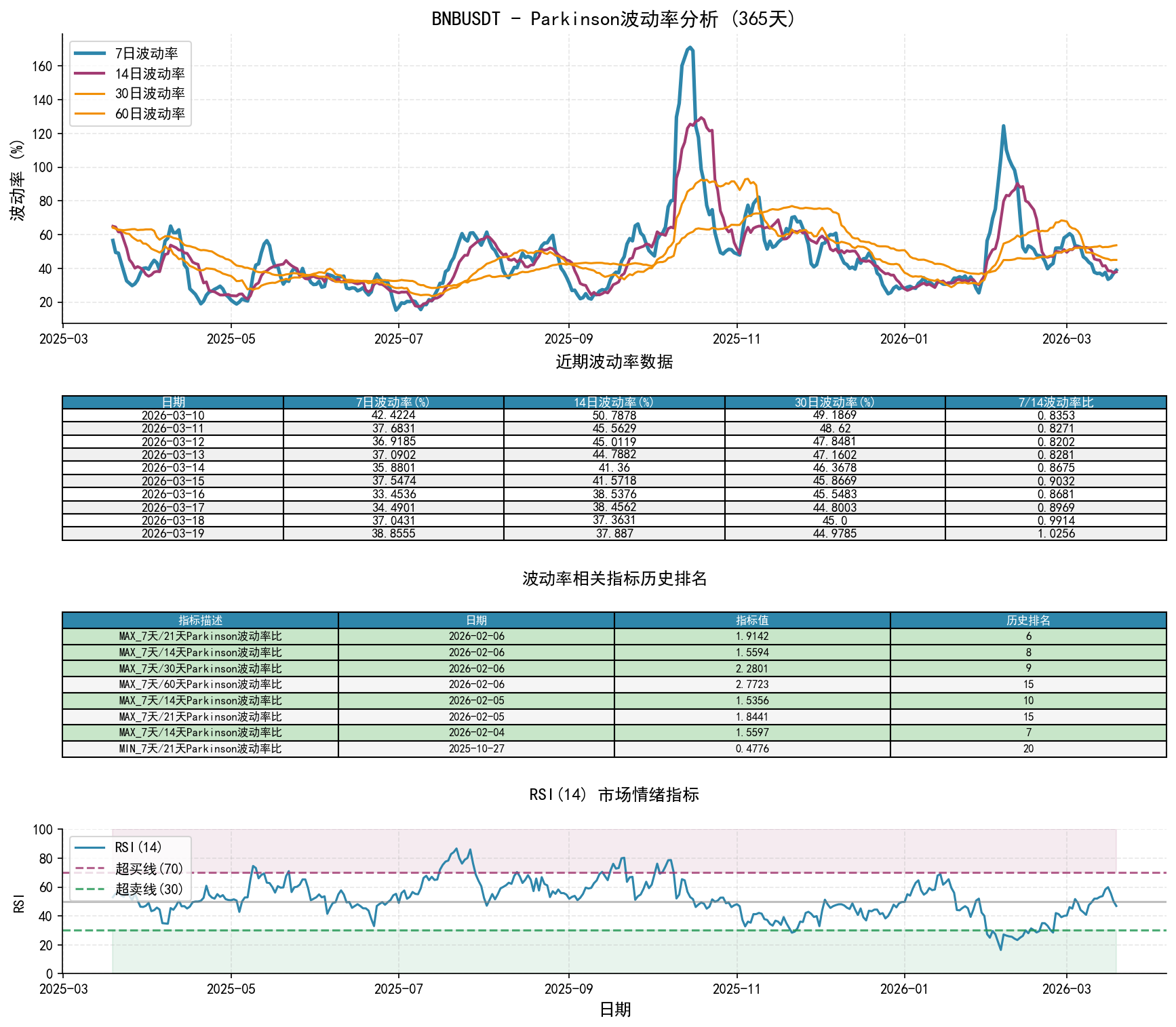Click the BNBUSDT Parkinson chart title

(614, 19)
